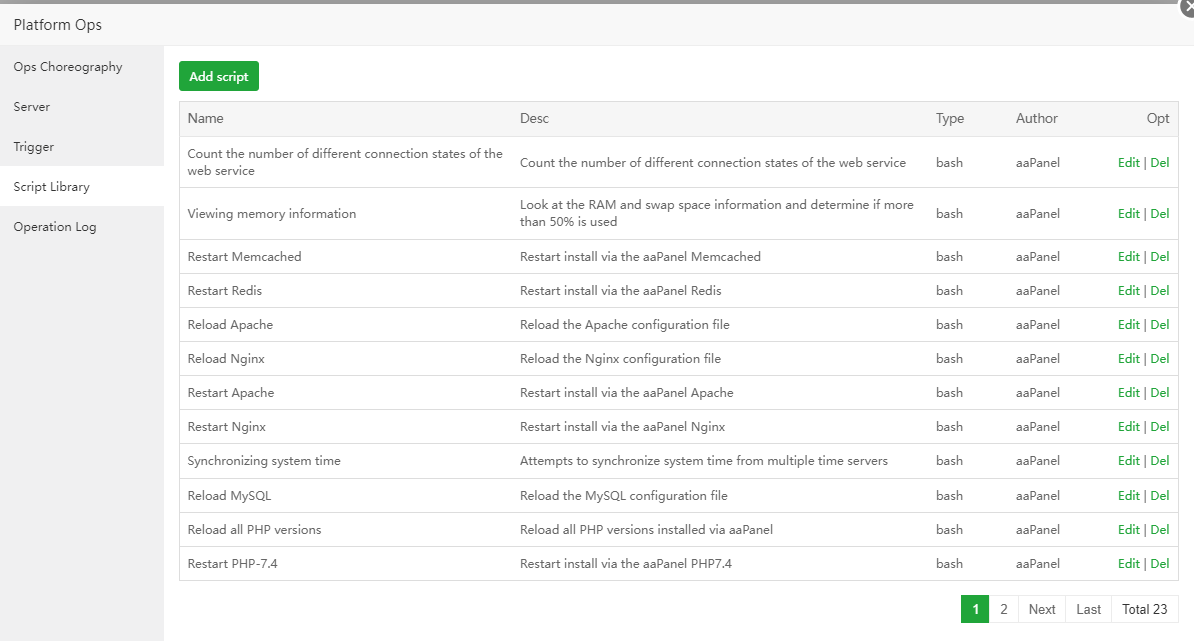Edit the Reload Nginx script
The image size is (1194, 641).
1128,359
